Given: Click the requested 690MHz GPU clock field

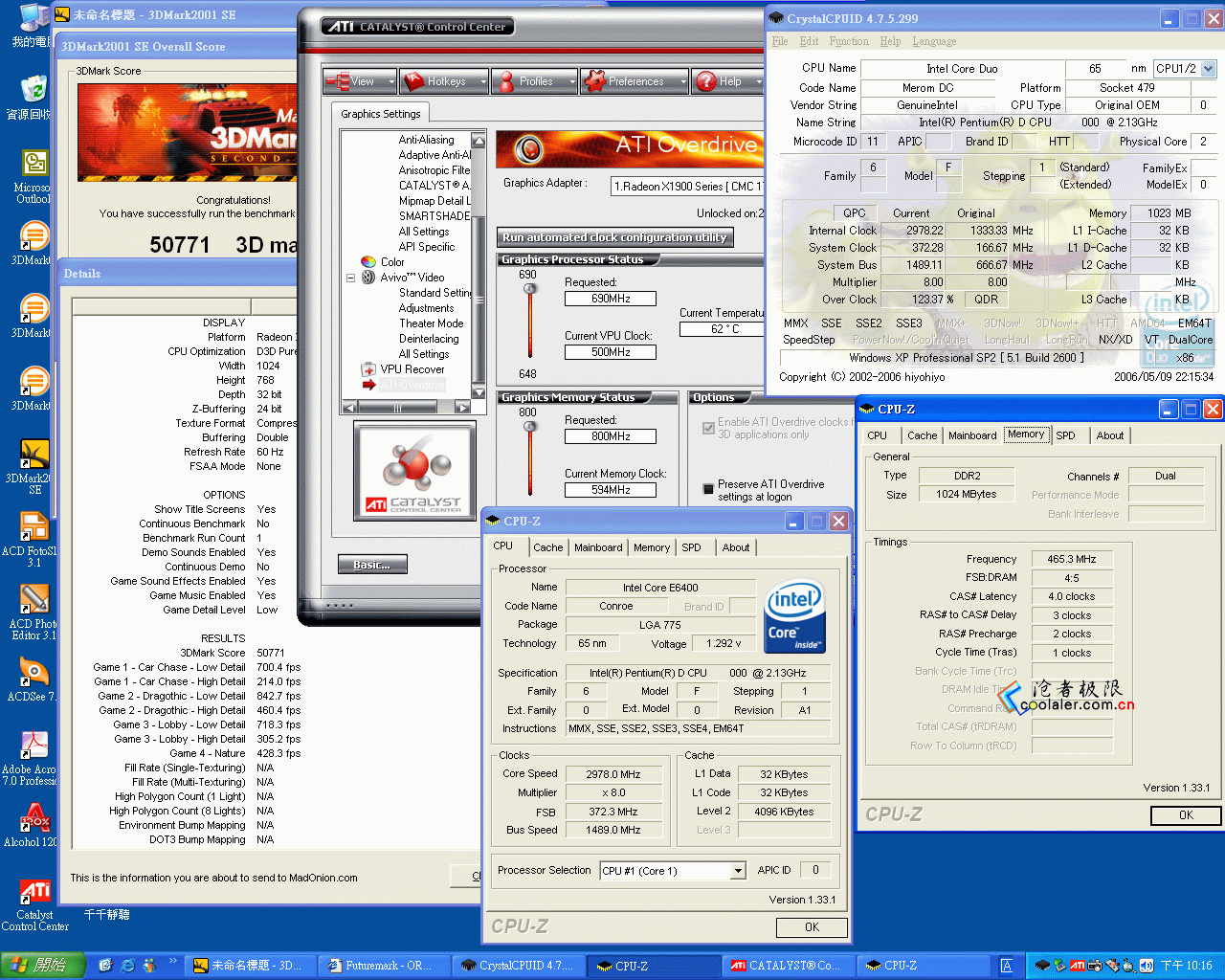Looking at the screenshot, I should click(x=611, y=299).
